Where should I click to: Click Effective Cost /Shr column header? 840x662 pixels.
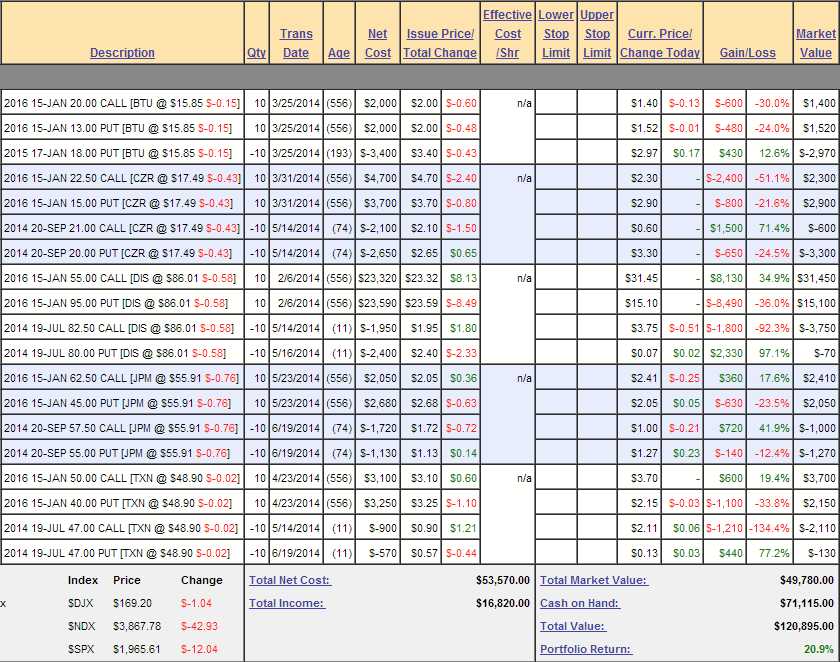(x=507, y=33)
